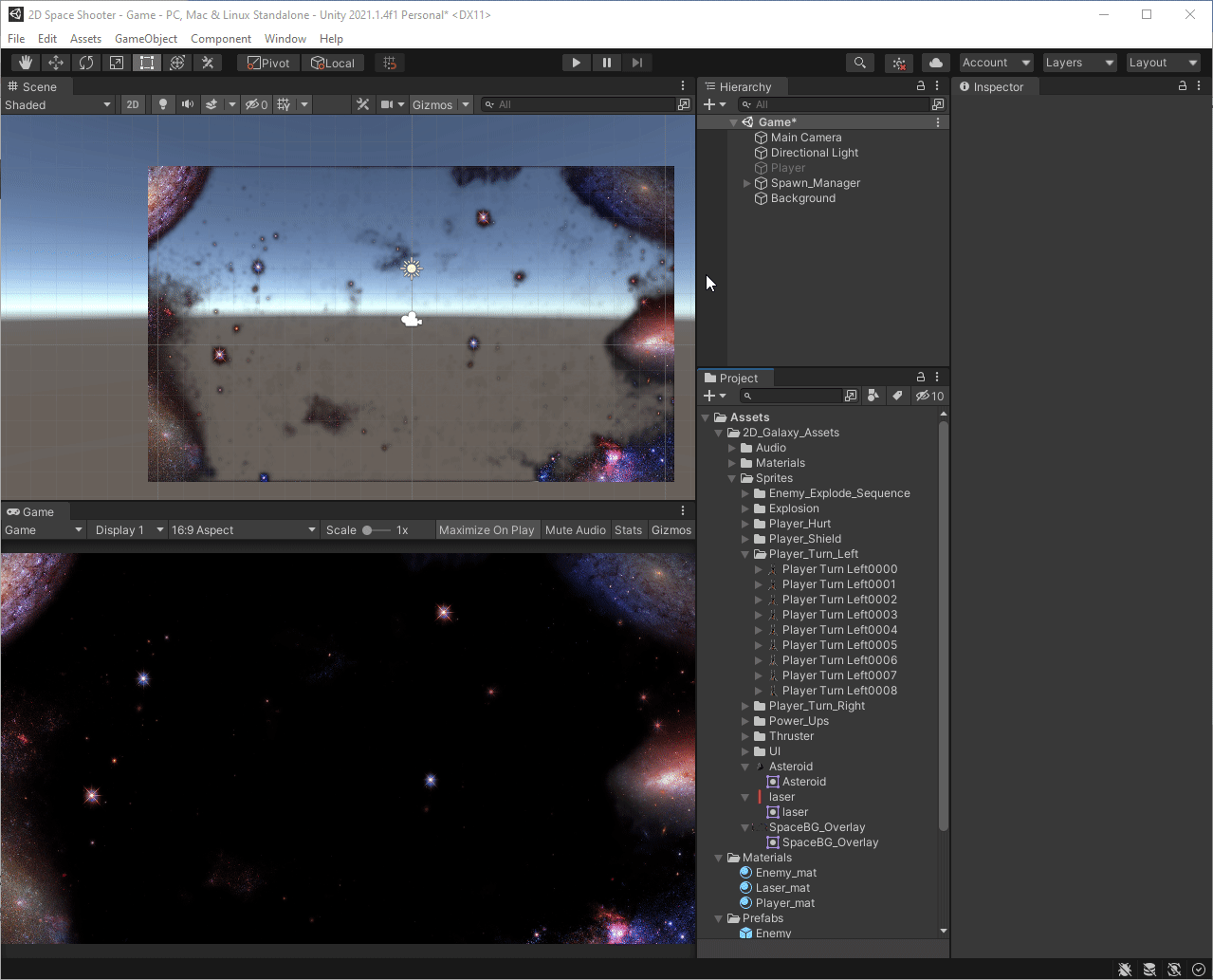Search by type icon in Project
This screenshot has height=980, width=1213.
873,396
